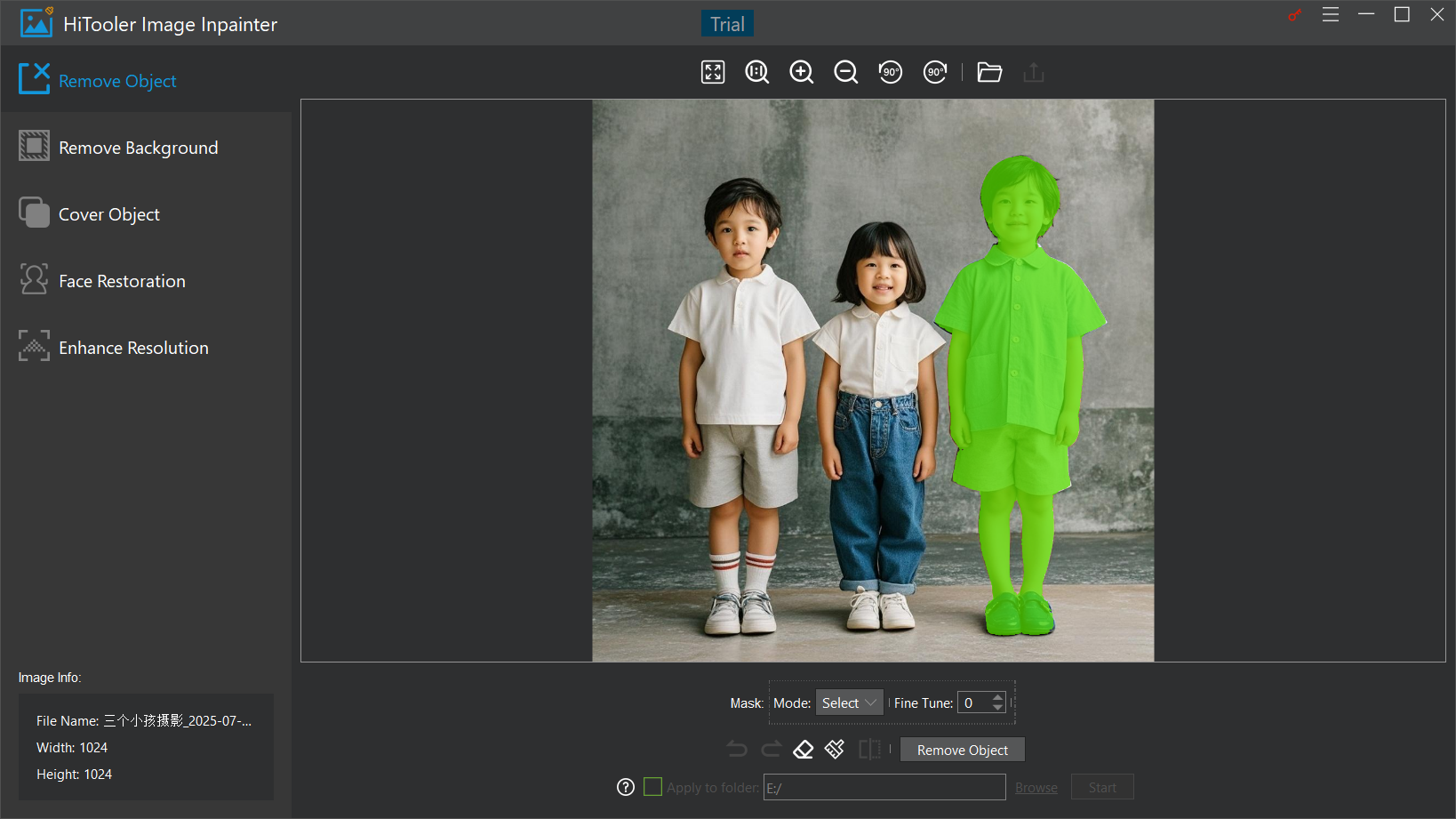Rotate image 90° counterclockwise

point(891,72)
